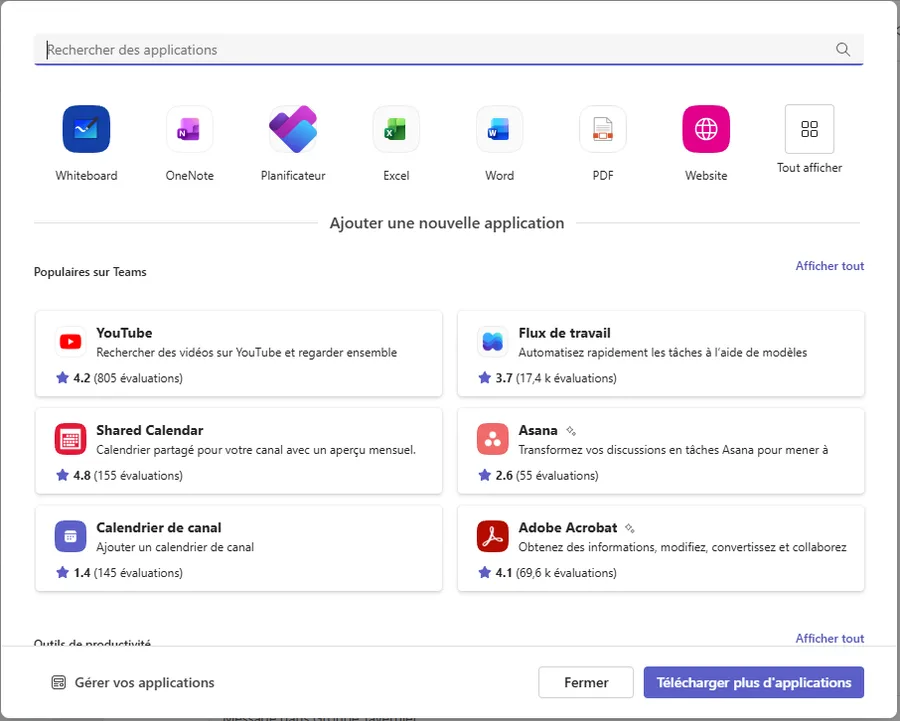Click 'Calendrier partagé pour votre canal' description
The width and height of the screenshot is (900, 721).
tap(256, 450)
